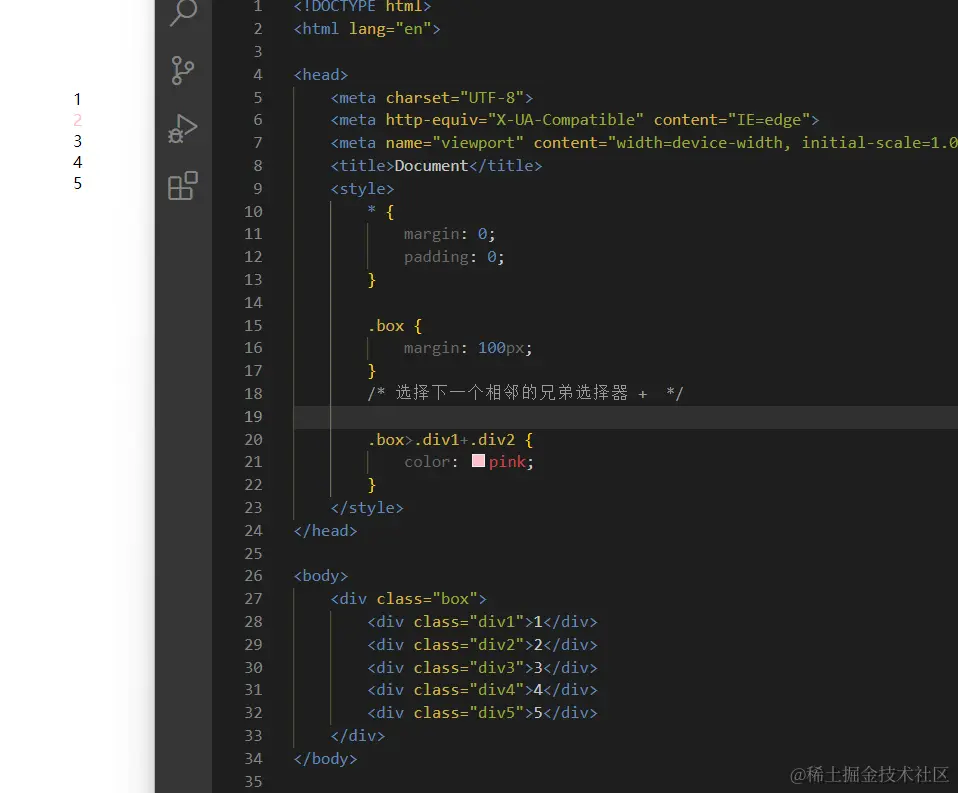Click the div class="box" opening tag
Image resolution: width=958 pixels, height=793 pixels.
409,599
